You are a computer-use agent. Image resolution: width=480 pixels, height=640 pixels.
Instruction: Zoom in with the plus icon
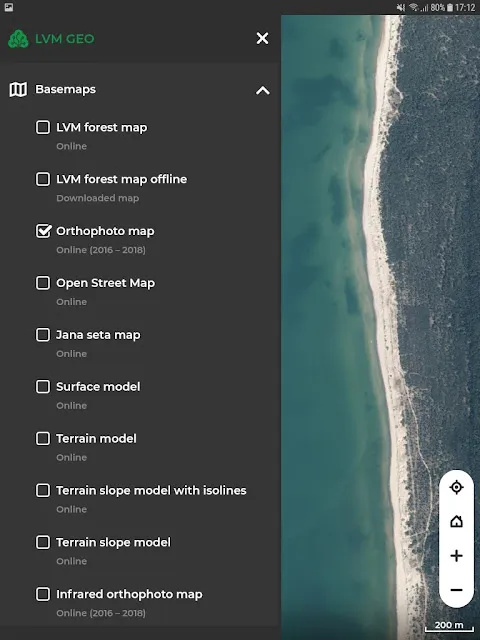pos(456,556)
